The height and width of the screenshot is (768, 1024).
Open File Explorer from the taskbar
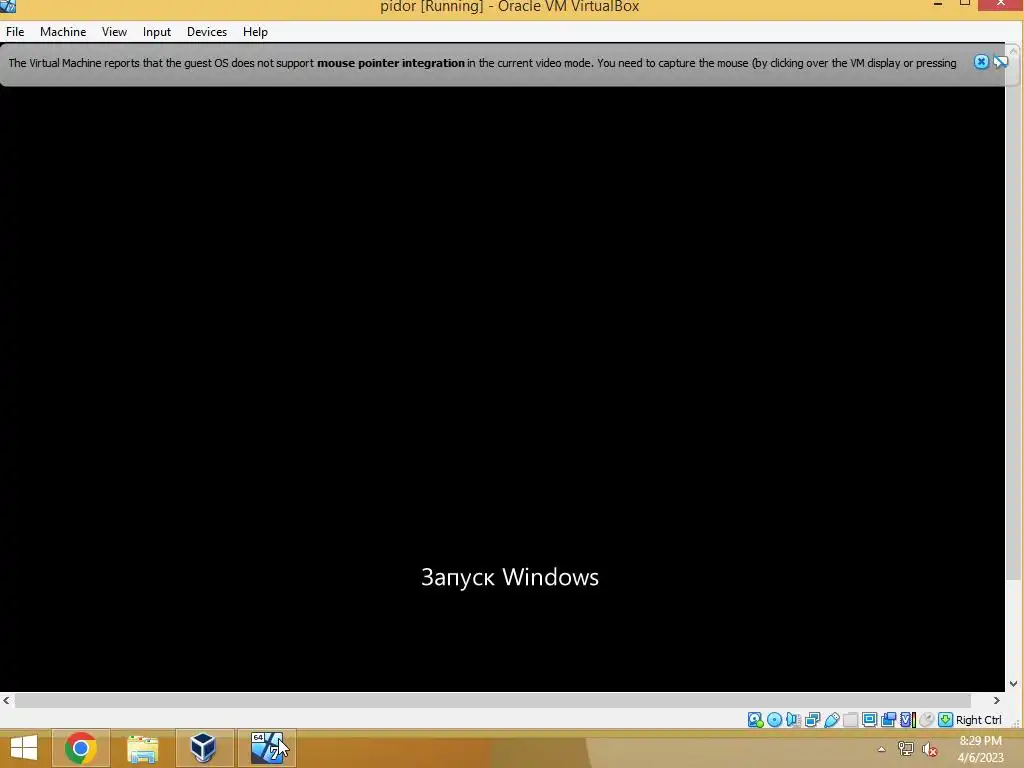(x=142, y=748)
